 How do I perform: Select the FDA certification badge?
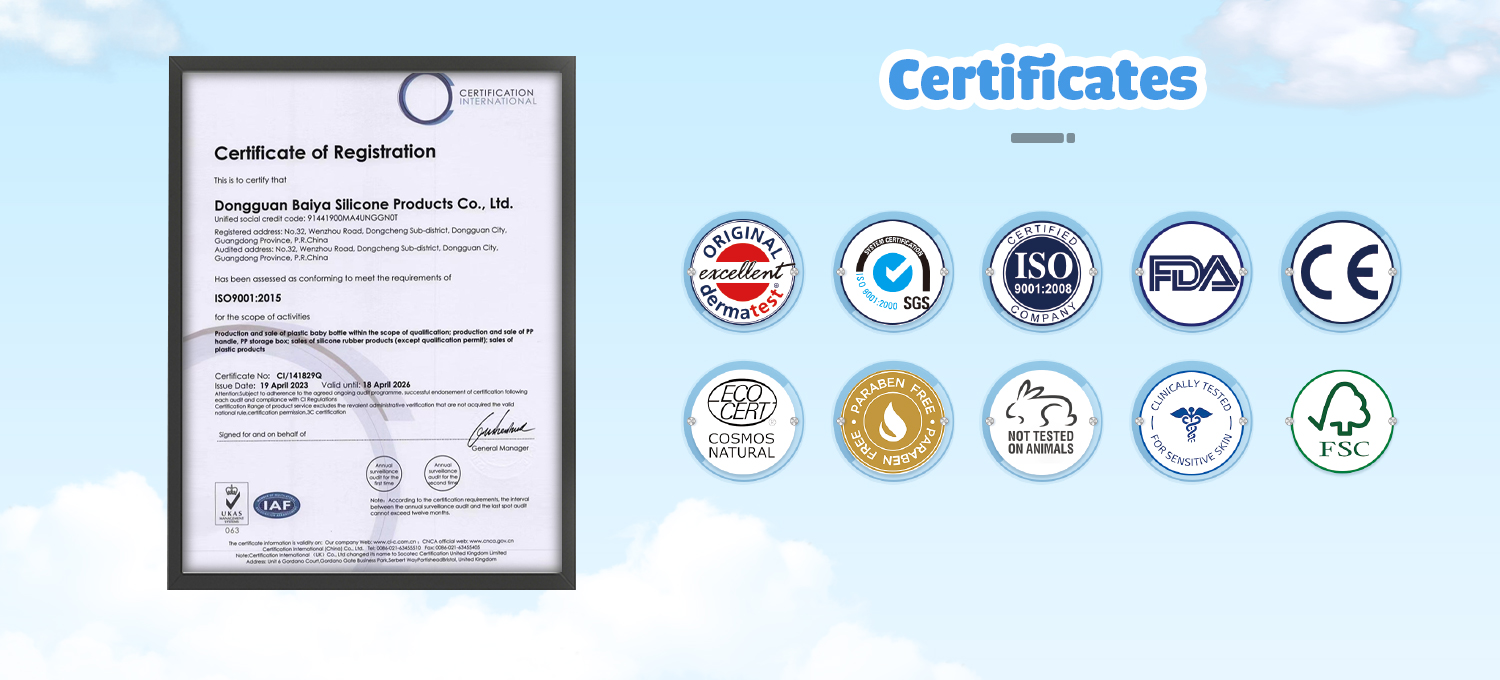(1192, 272)
